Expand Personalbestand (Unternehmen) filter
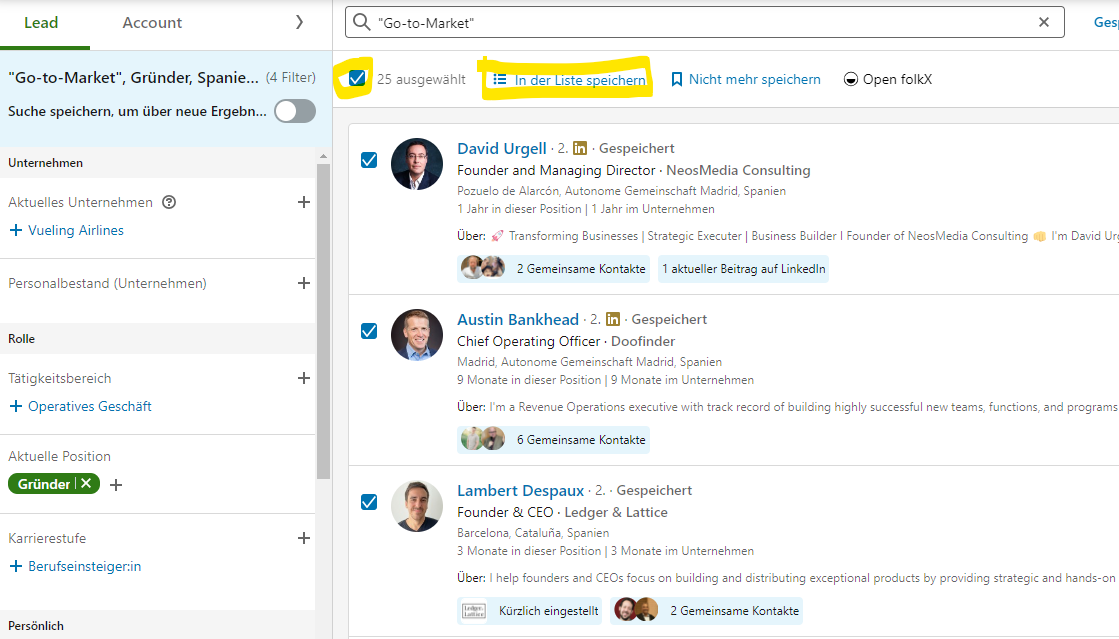Image resolution: width=1119 pixels, height=639 pixels. [x=303, y=283]
